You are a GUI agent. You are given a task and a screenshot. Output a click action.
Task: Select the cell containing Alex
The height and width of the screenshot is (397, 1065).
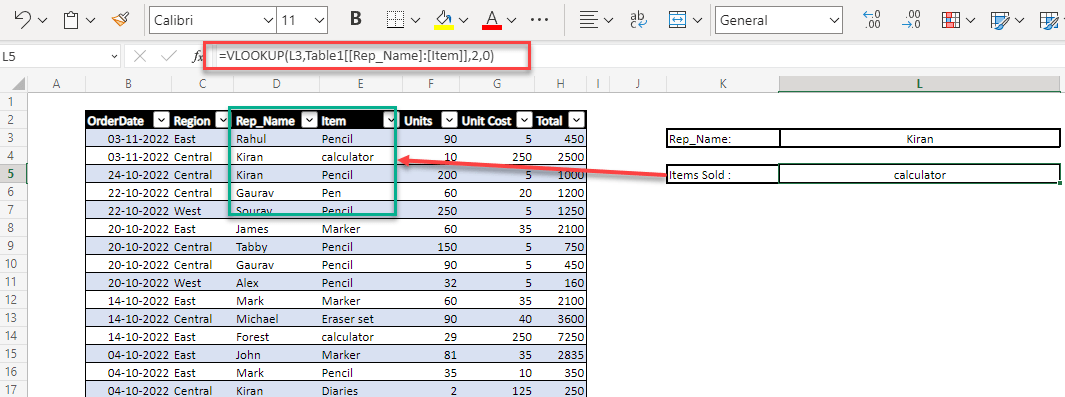point(276,282)
